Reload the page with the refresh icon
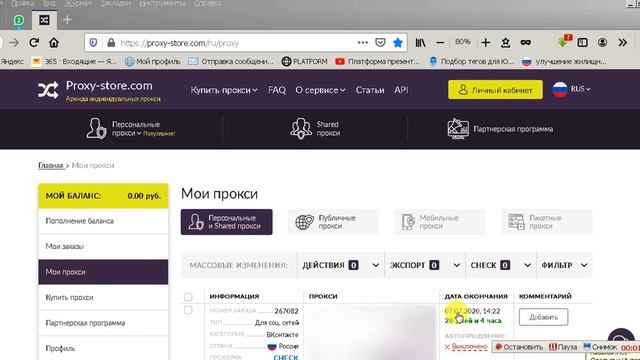Image resolution: width=640 pixels, height=360 pixels. (34, 42)
